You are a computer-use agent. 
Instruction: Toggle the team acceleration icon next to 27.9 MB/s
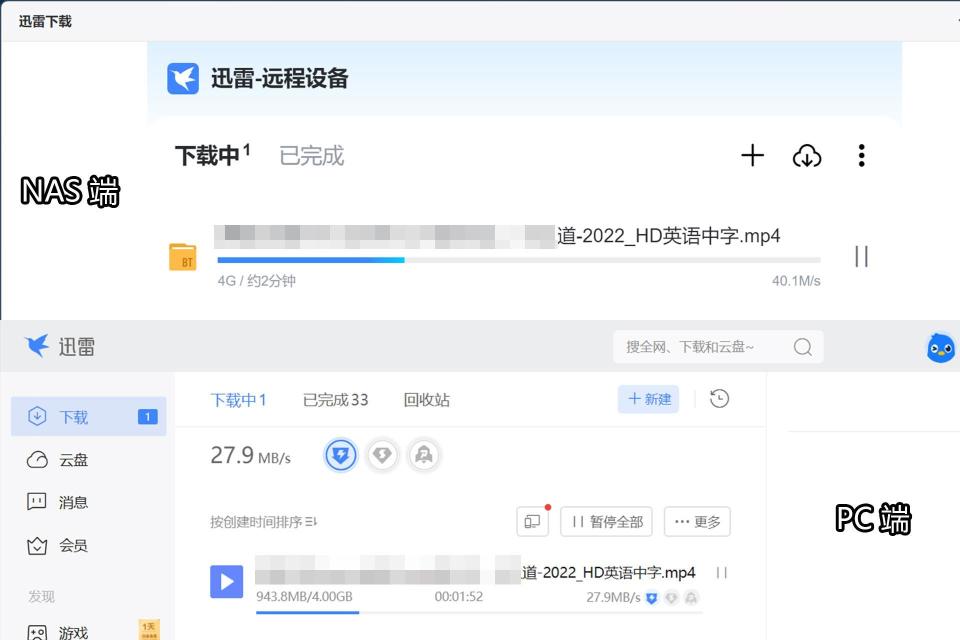tap(424, 455)
